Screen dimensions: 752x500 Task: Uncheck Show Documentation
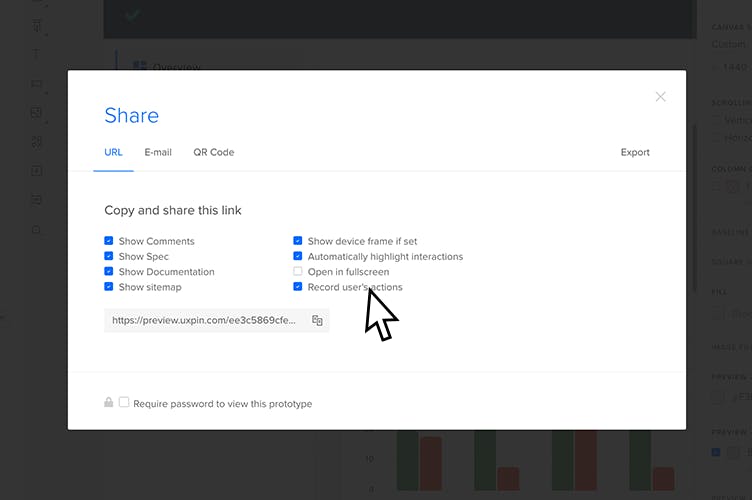tap(109, 271)
